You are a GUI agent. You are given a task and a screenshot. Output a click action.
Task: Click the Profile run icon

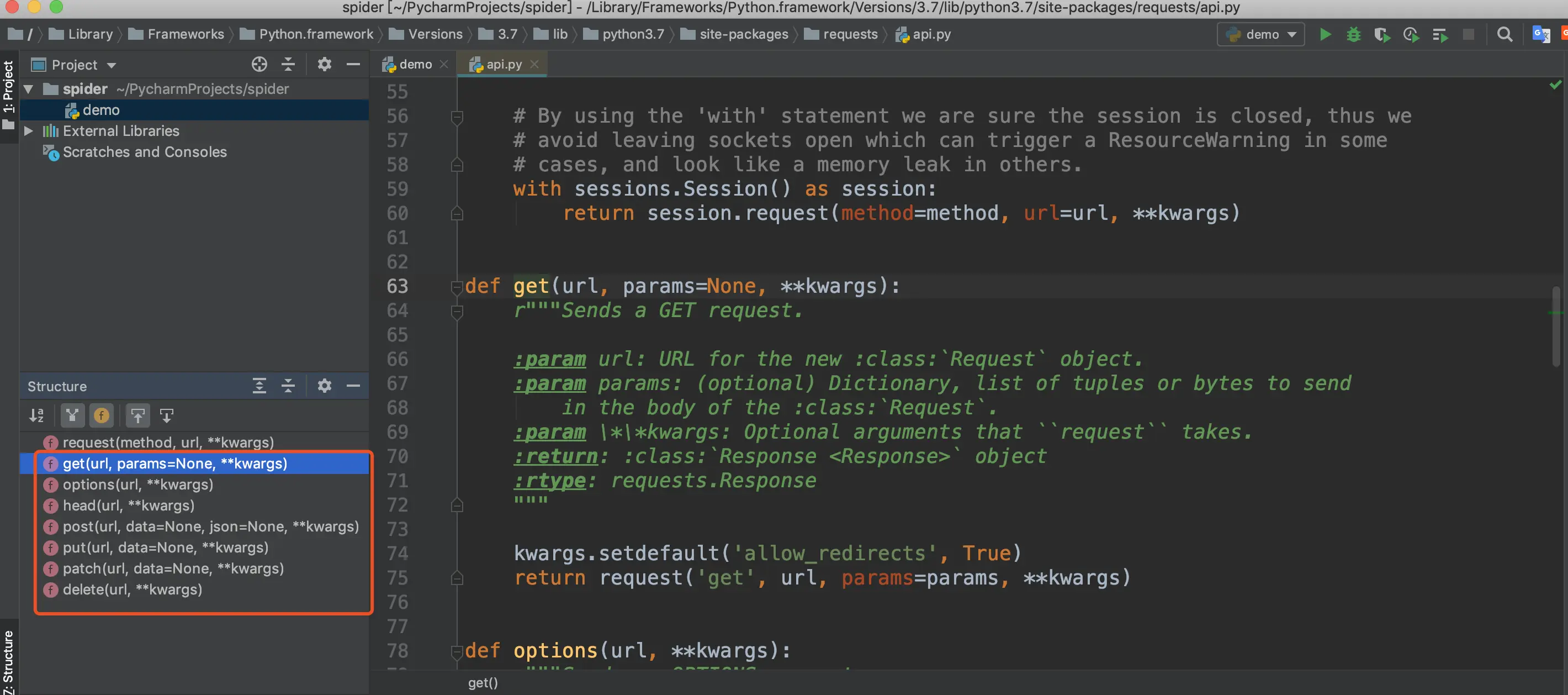[x=1410, y=35]
